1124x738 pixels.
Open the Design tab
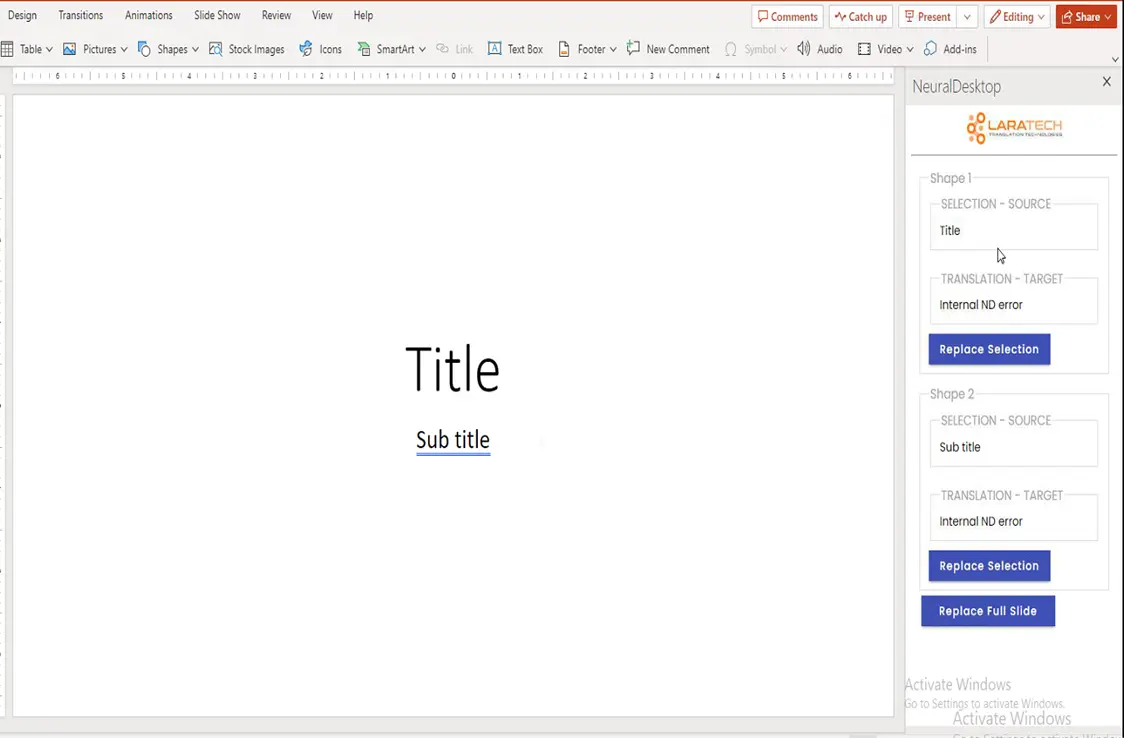tap(22, 15)
